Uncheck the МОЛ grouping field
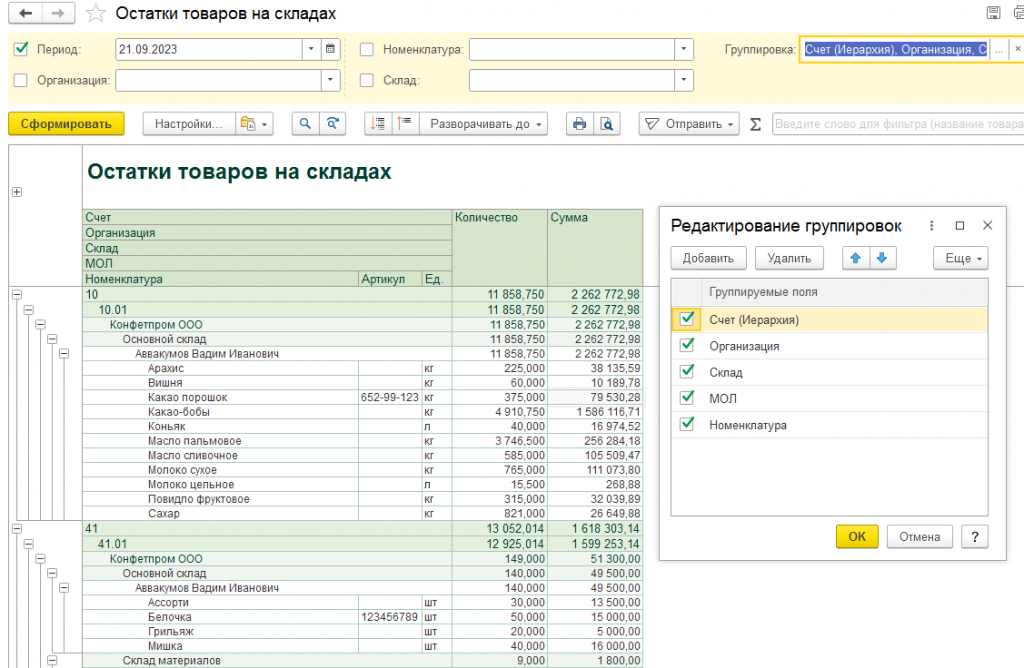1024x668 pixels. tap(686, 397)
